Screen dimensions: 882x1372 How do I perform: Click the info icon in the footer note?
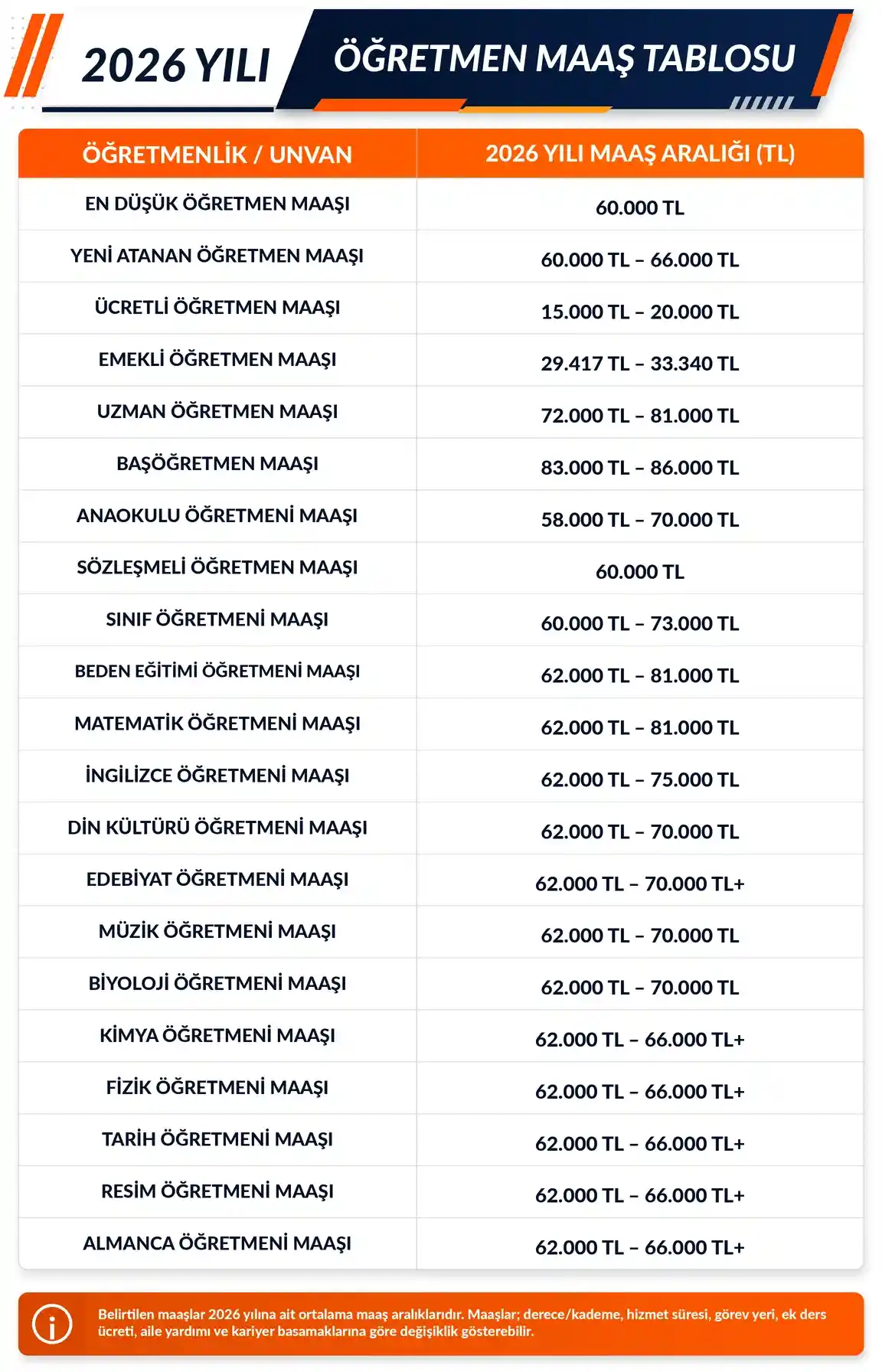tap(52, 1324)
